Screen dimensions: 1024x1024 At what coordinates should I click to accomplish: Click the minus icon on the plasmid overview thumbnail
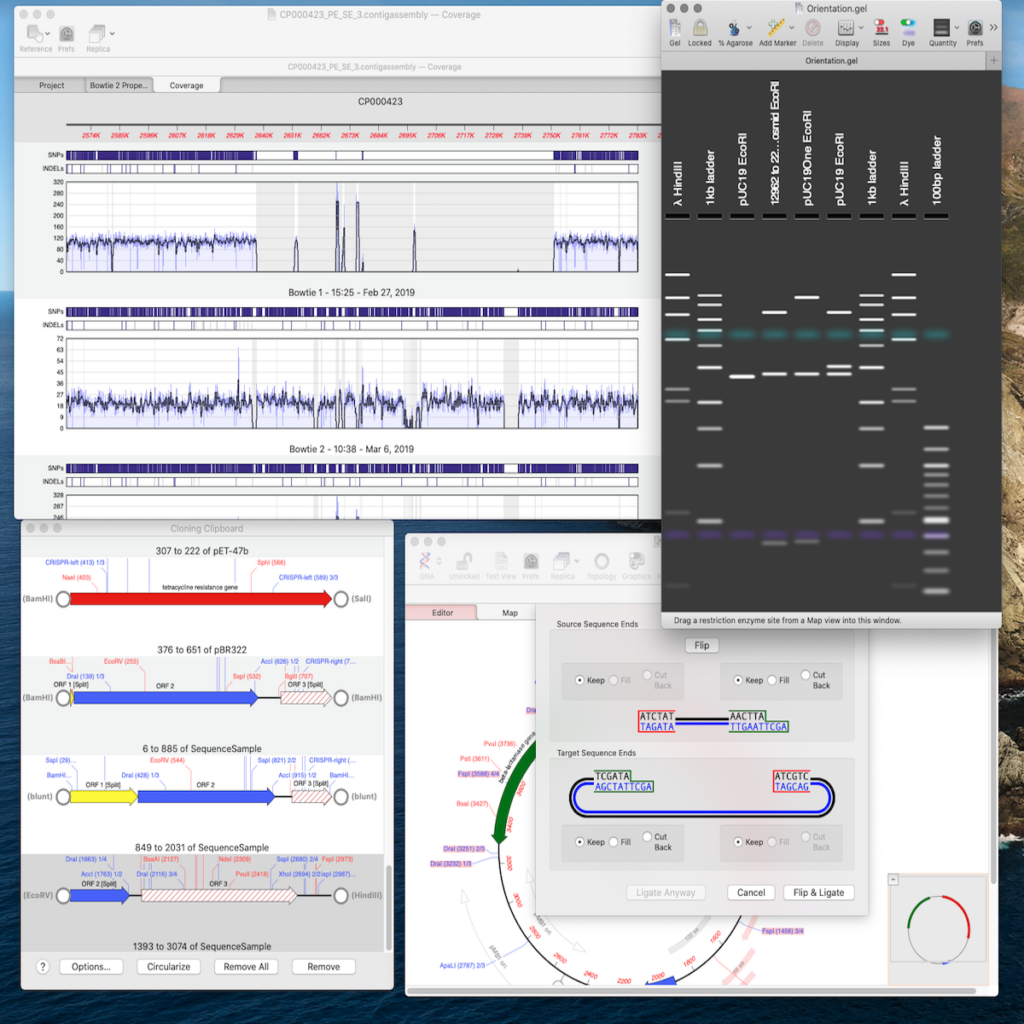click(x=893, y=880)
